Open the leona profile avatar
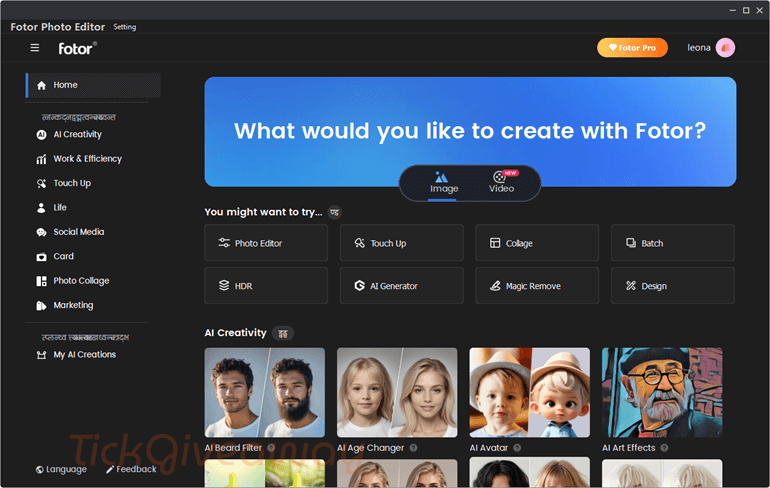Screen dimensions: 770x488 tap(725, 48)
